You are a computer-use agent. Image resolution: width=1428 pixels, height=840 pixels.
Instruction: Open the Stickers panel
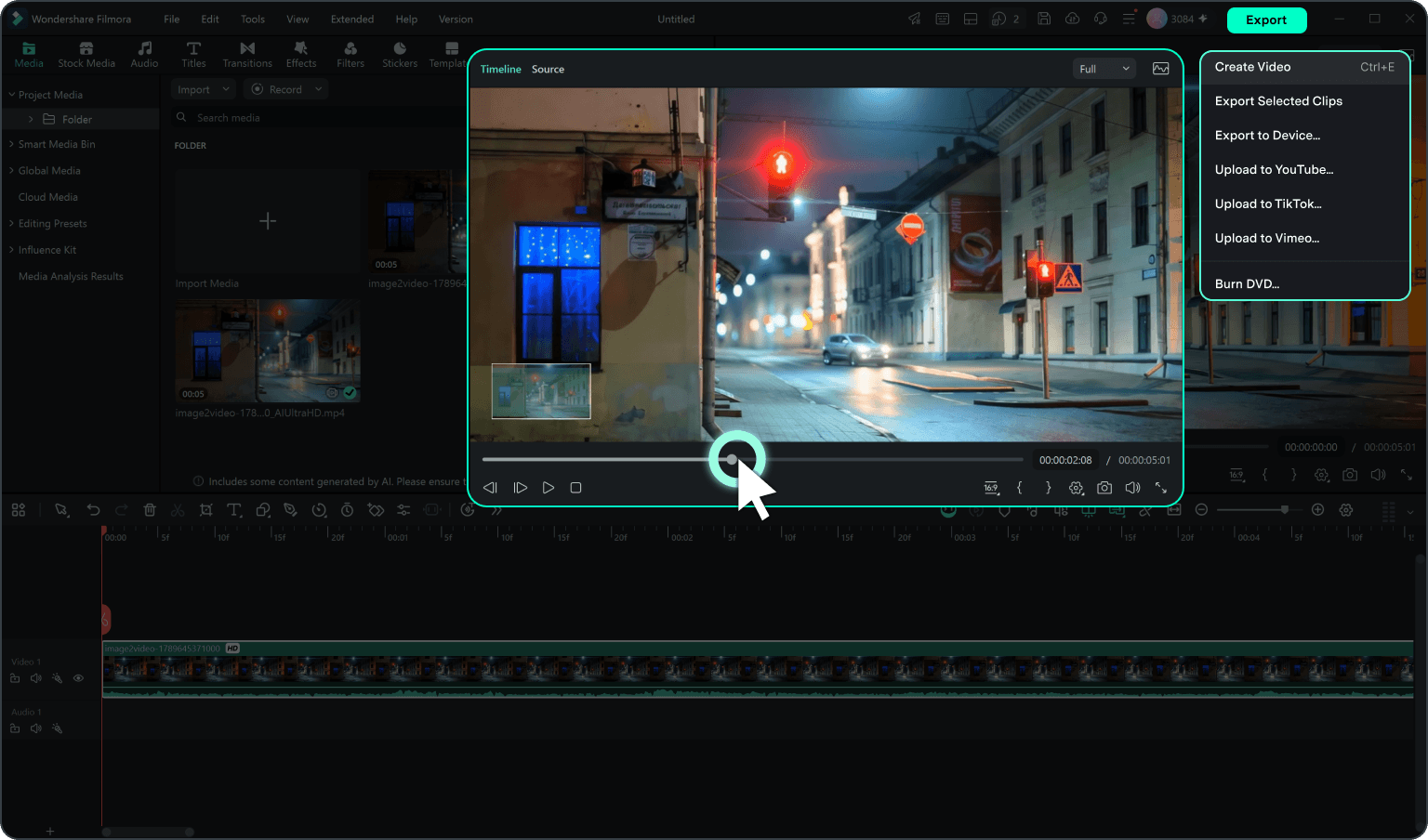click(x=400, y=55)
